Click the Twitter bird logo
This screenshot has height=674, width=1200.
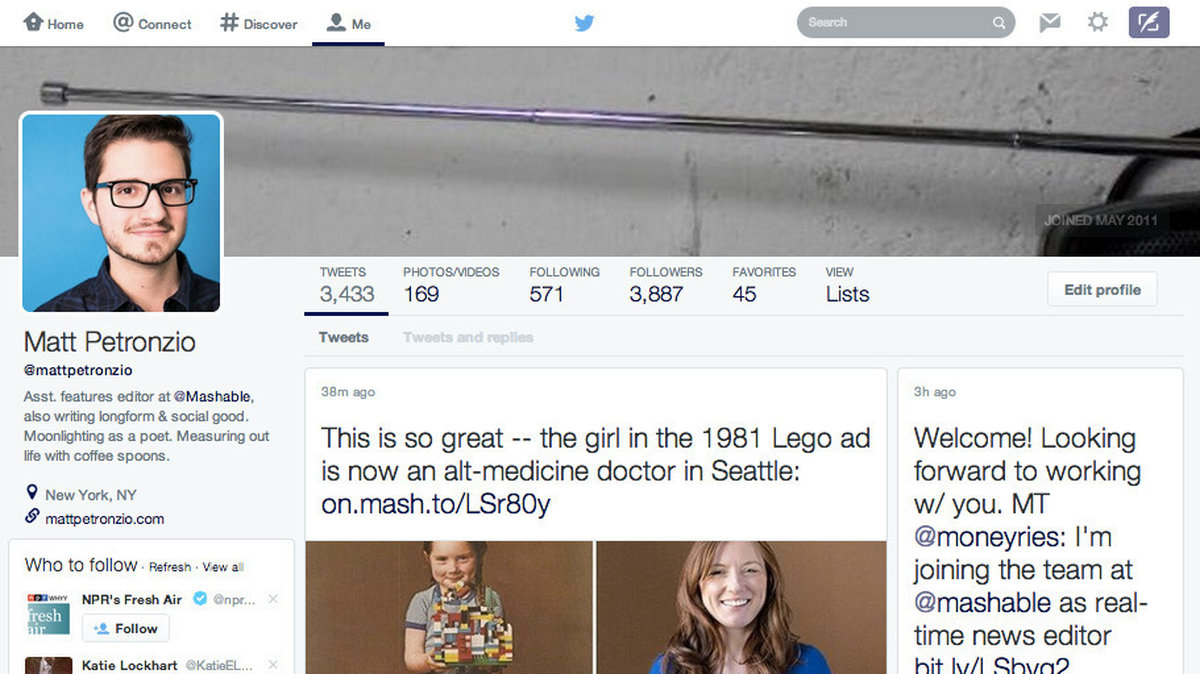585,22
